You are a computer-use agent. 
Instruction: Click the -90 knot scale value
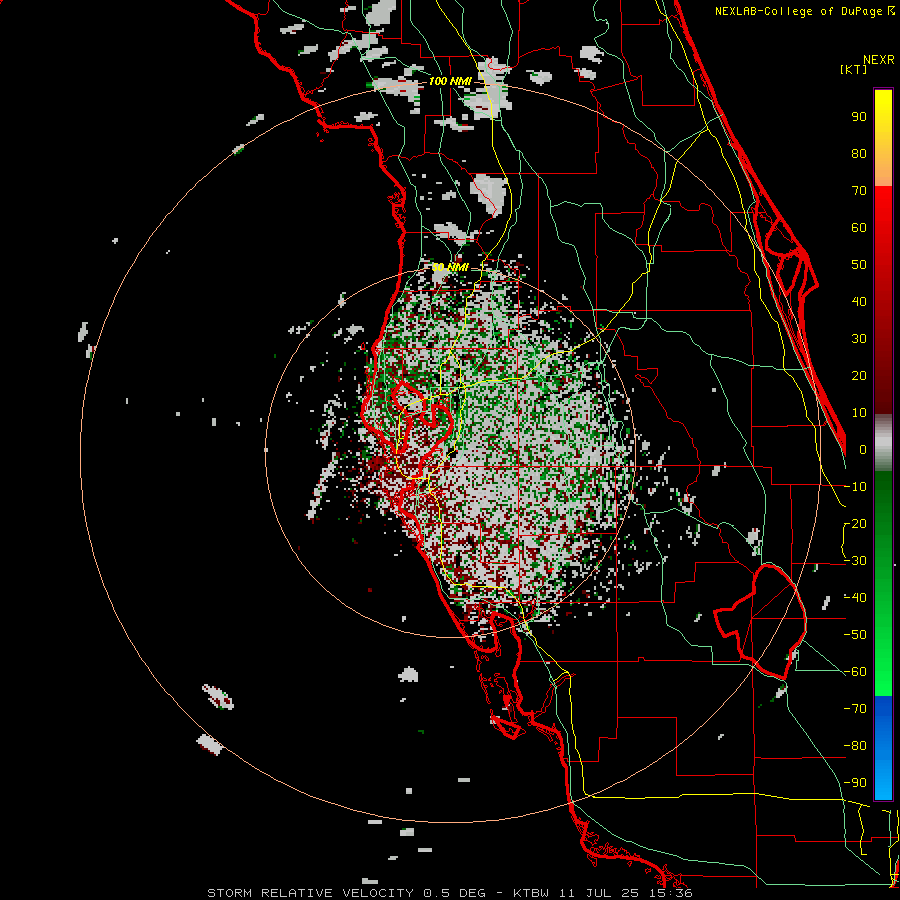(x=855, y=783)
